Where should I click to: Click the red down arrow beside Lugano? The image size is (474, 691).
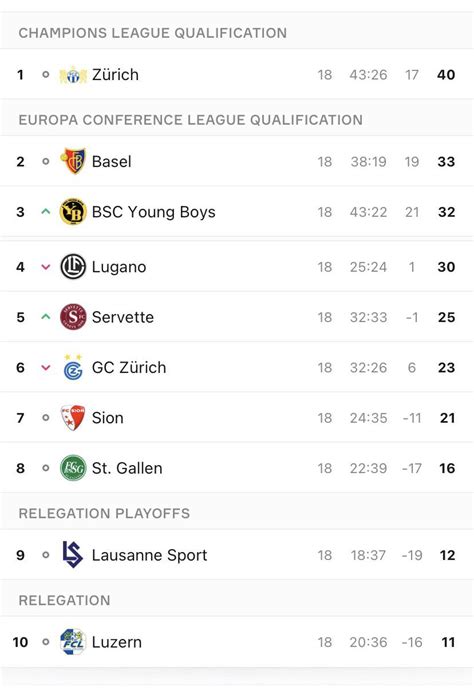tap(45, 267)
